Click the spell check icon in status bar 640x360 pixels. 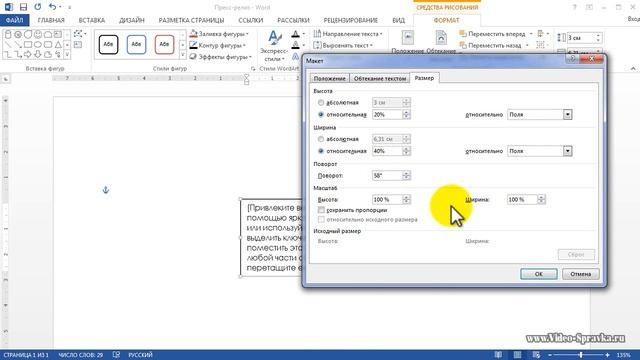pos(116,355)
